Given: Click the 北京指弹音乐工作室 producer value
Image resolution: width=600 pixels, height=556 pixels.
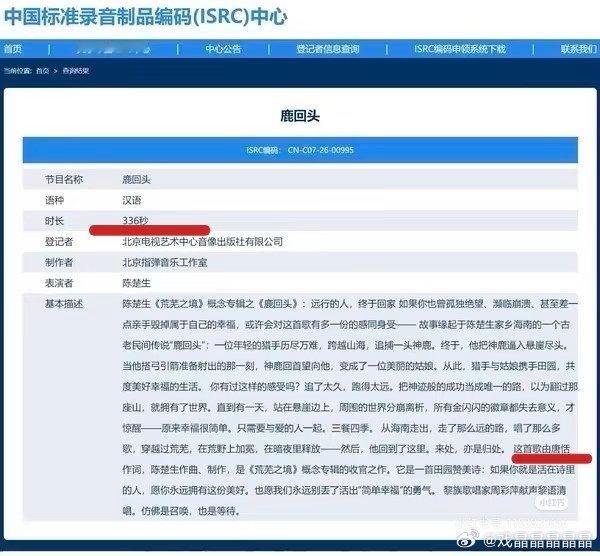Looking at the screenshot, I should 165,263.
